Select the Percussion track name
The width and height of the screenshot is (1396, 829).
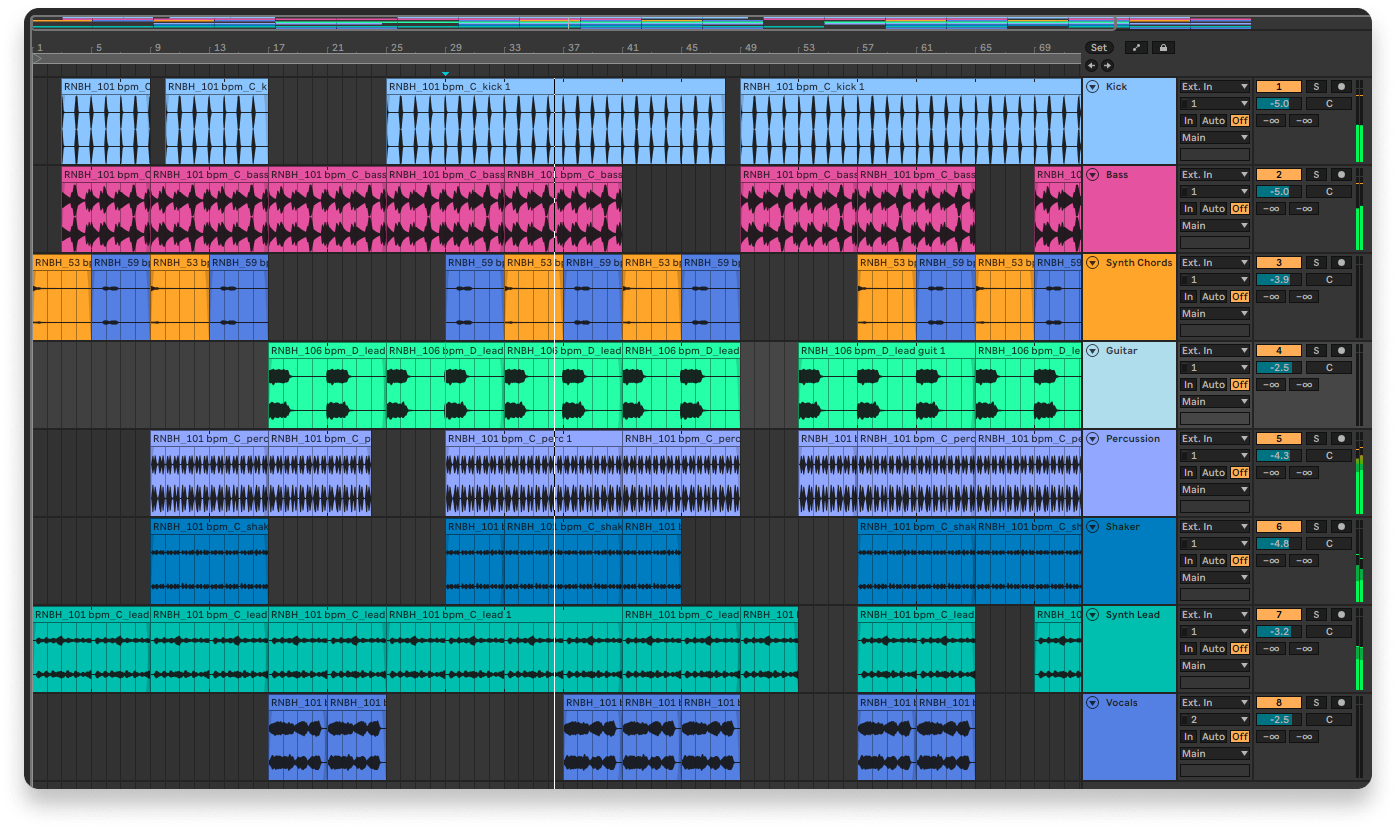click(x=1133, y=439)
